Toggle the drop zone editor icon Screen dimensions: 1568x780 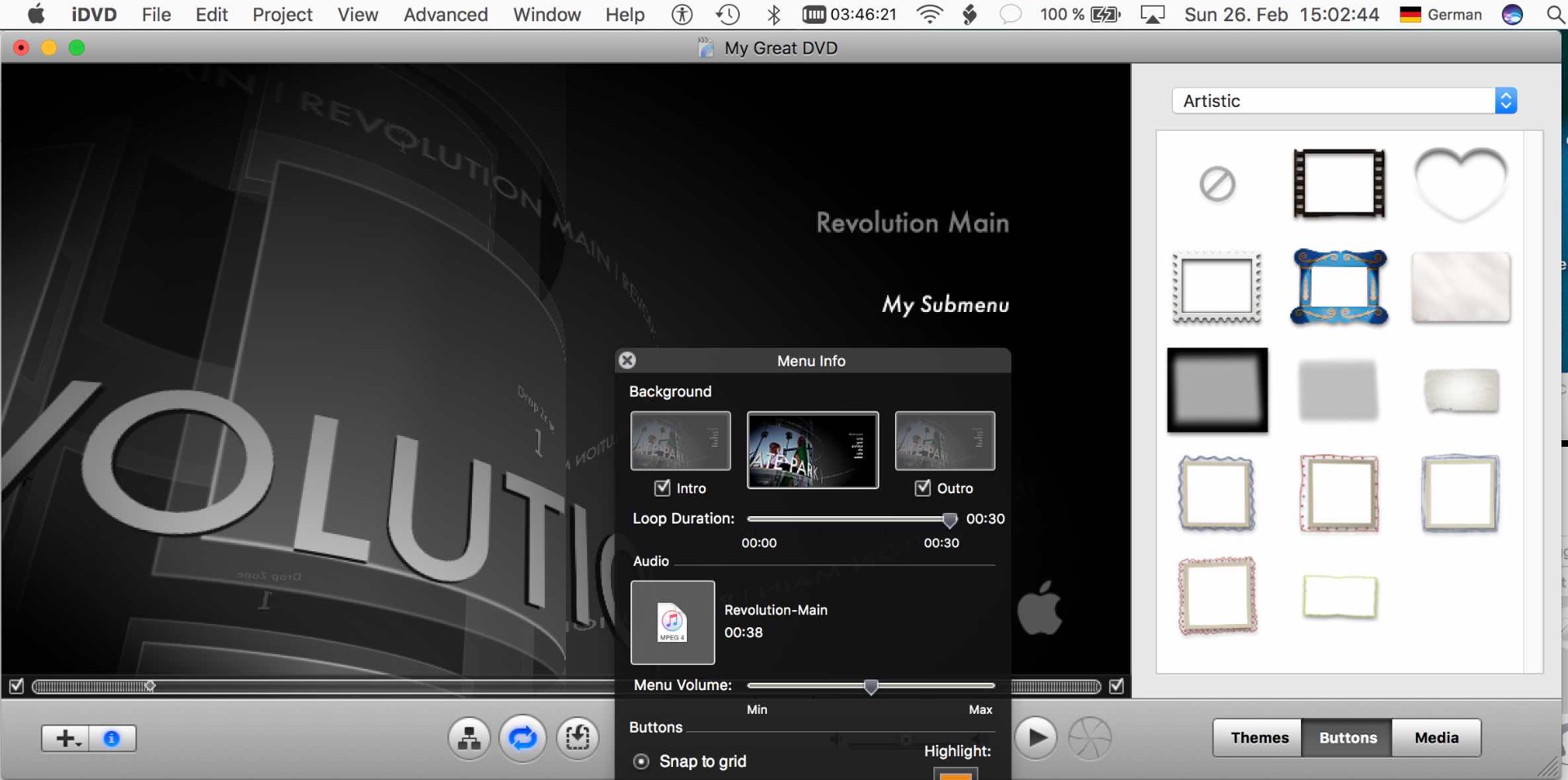[x=577, y=738]
